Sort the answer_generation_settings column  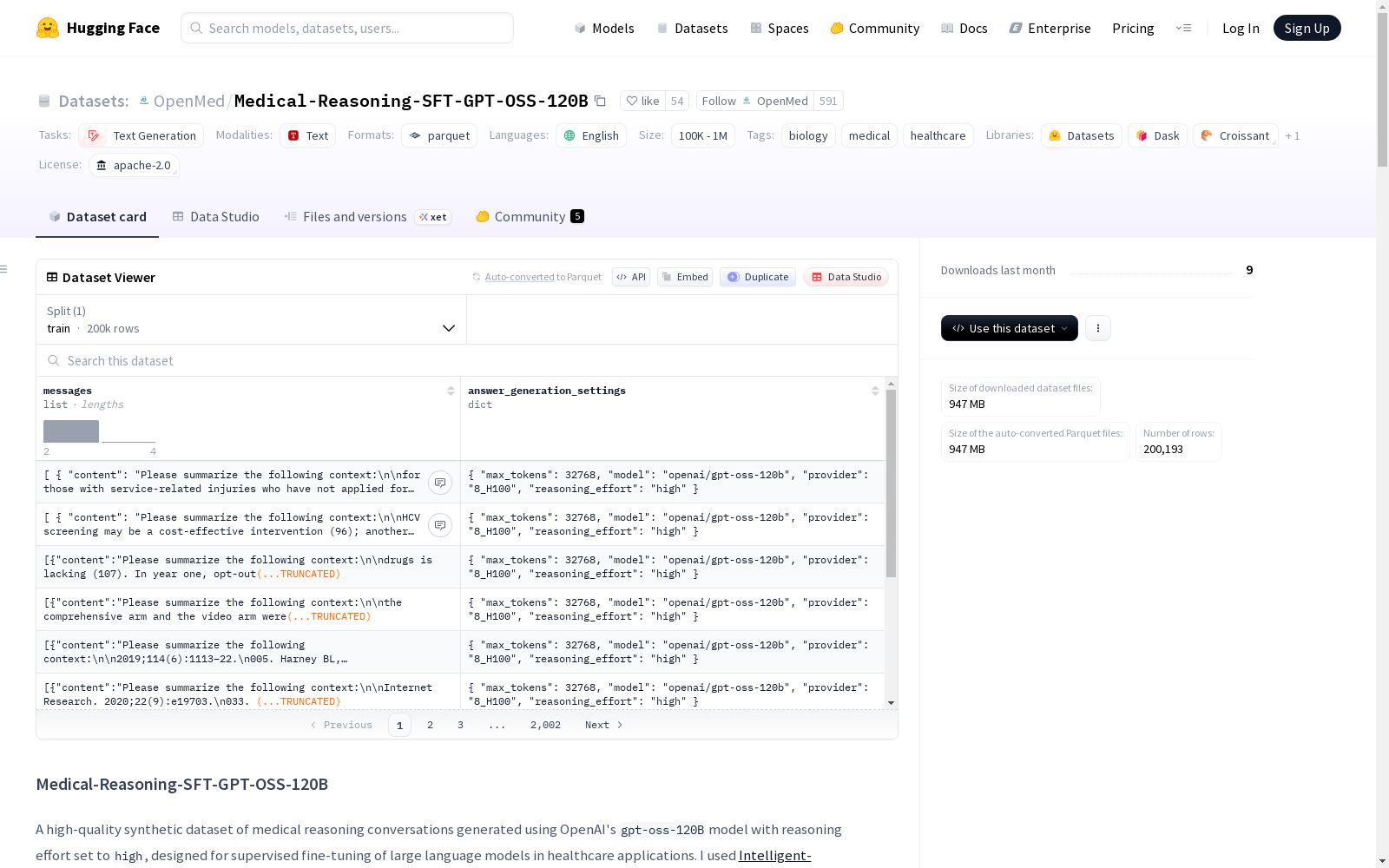pyautogui.click(x=875, y=391)
